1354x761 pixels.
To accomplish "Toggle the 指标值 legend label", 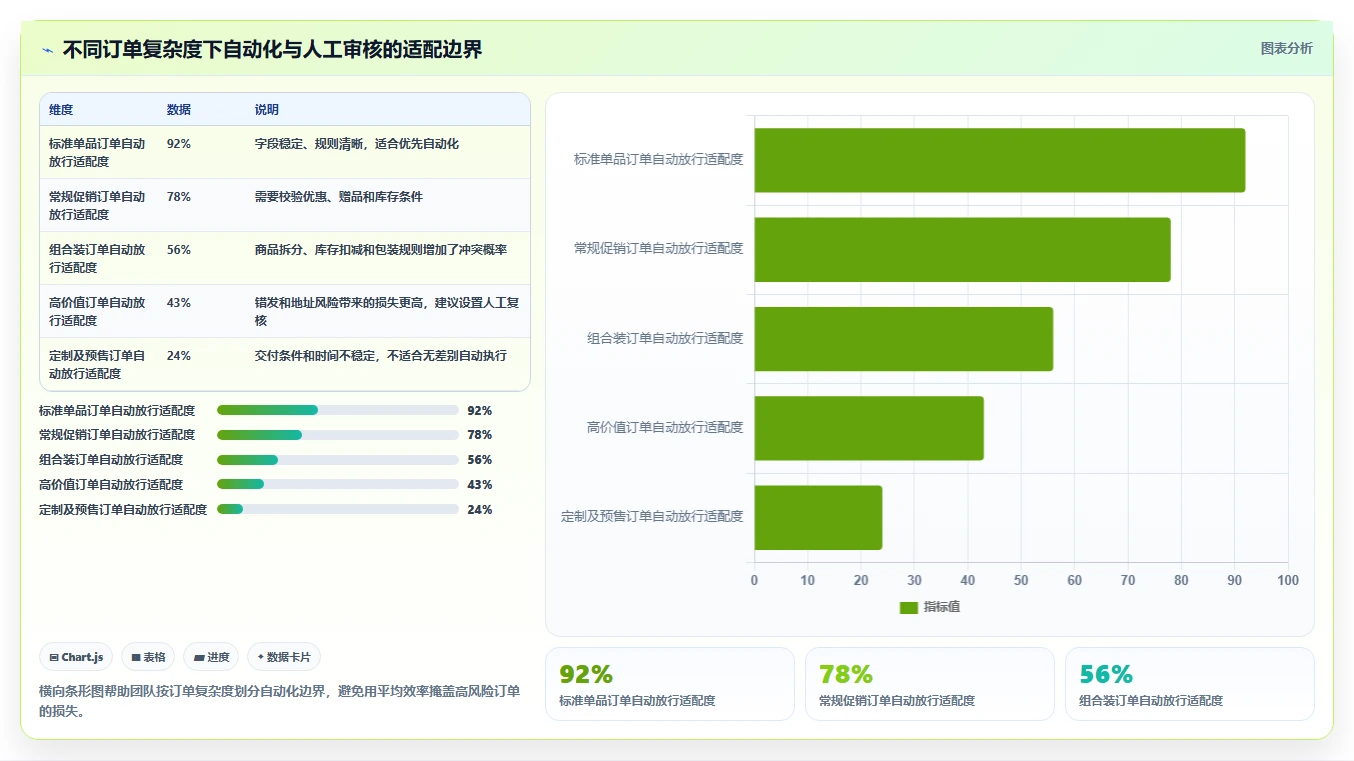I will [x=941, y=607].
